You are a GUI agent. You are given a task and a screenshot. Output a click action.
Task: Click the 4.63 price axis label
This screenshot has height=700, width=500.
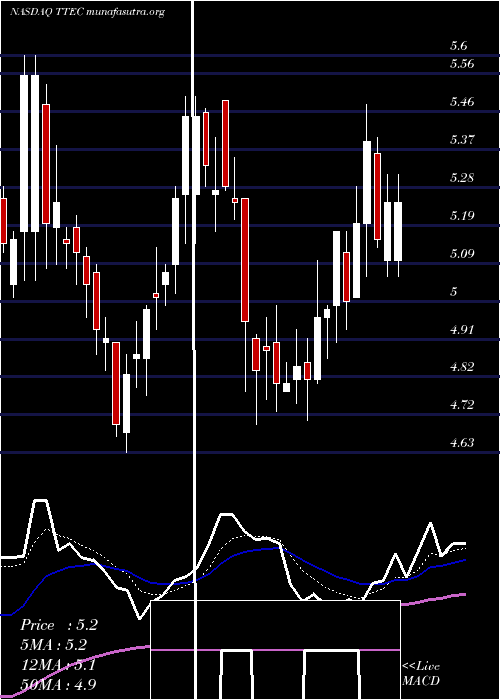[x=462, y=443]
